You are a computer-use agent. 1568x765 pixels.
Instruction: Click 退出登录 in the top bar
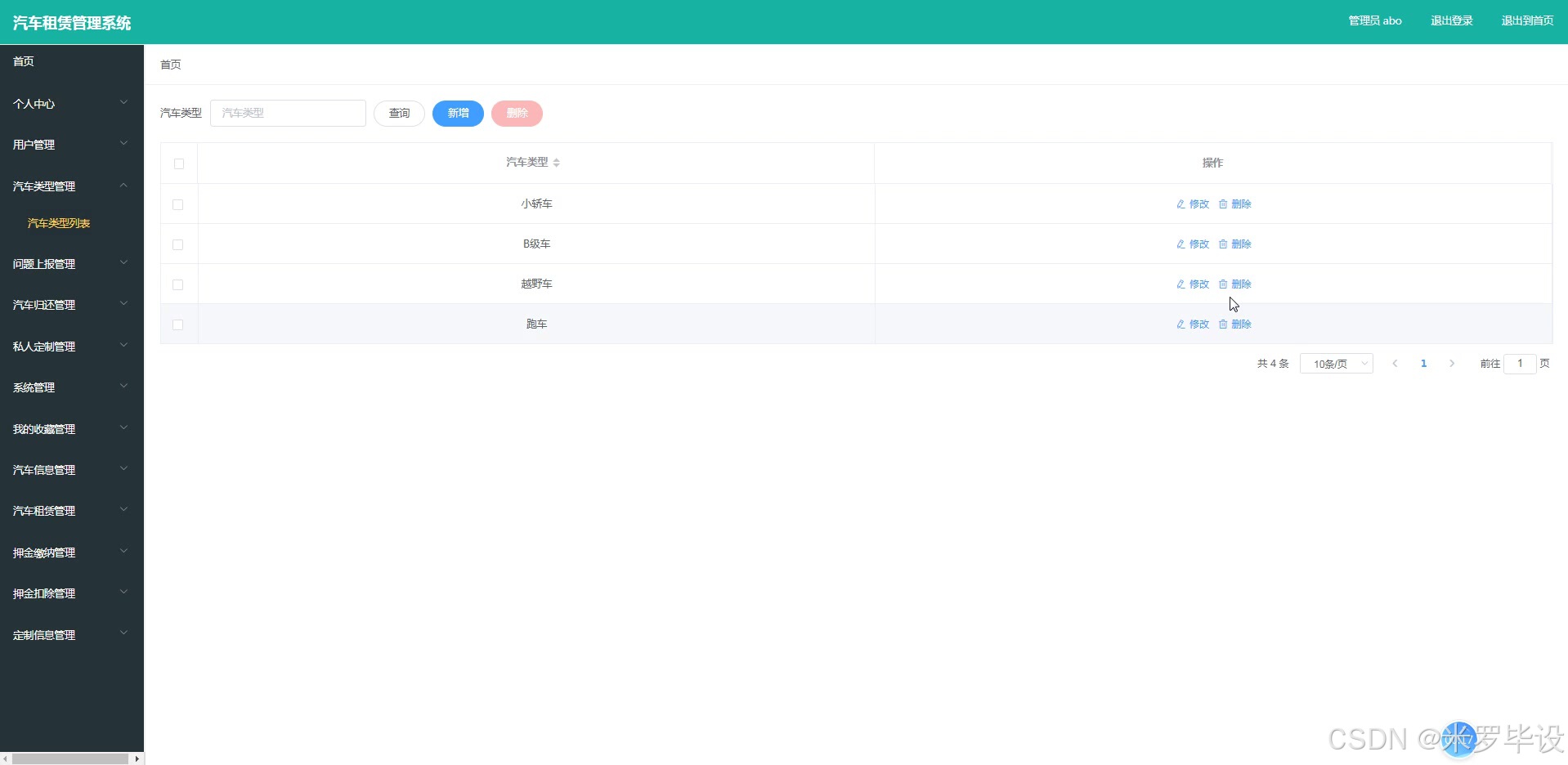[1452, 21]
